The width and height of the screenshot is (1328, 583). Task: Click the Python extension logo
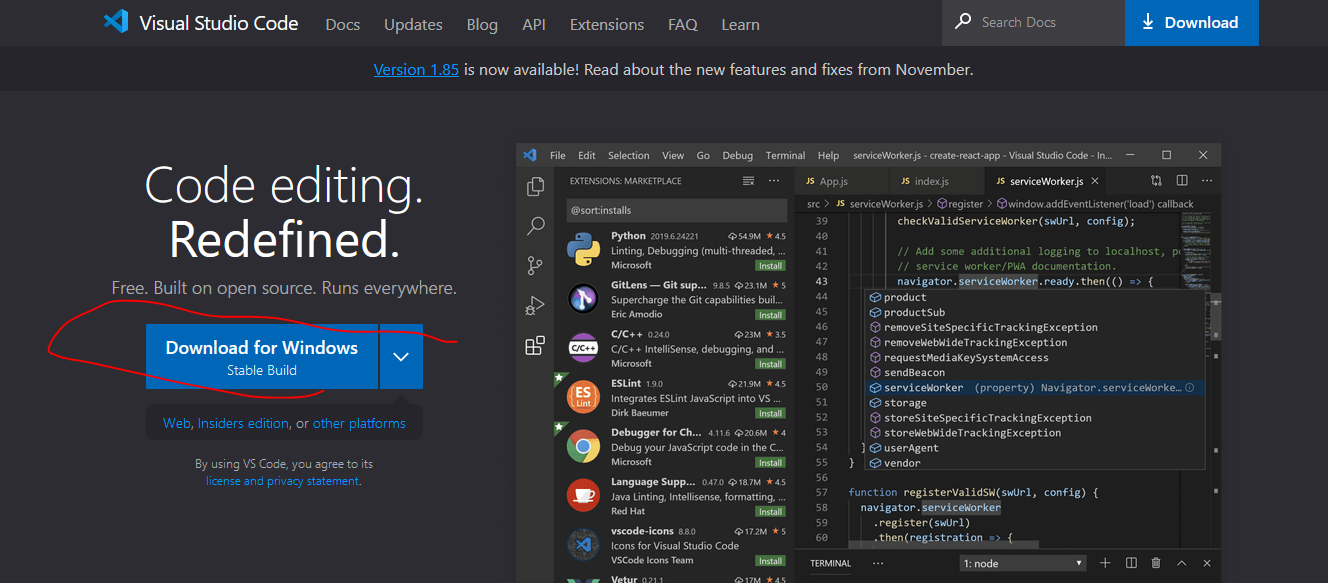[583, 249]
